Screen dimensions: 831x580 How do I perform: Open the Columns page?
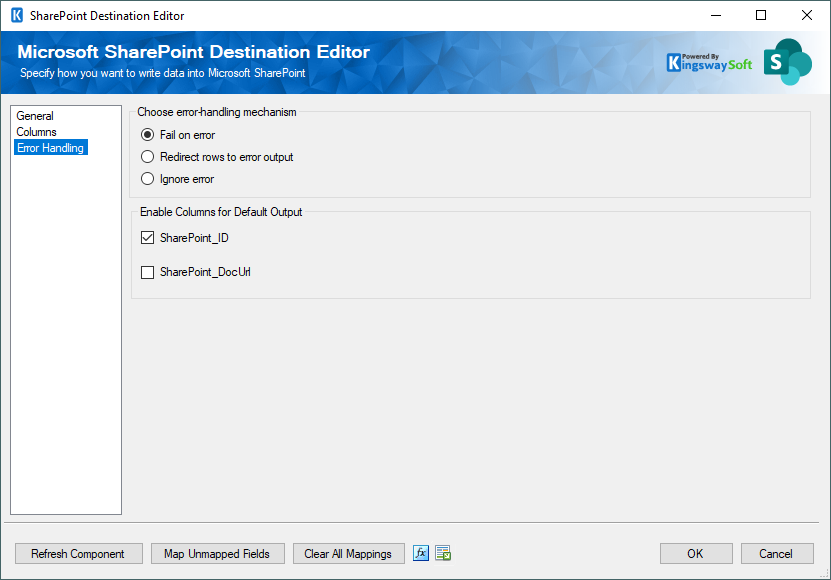pyautogui.click(x=36, y=131)
